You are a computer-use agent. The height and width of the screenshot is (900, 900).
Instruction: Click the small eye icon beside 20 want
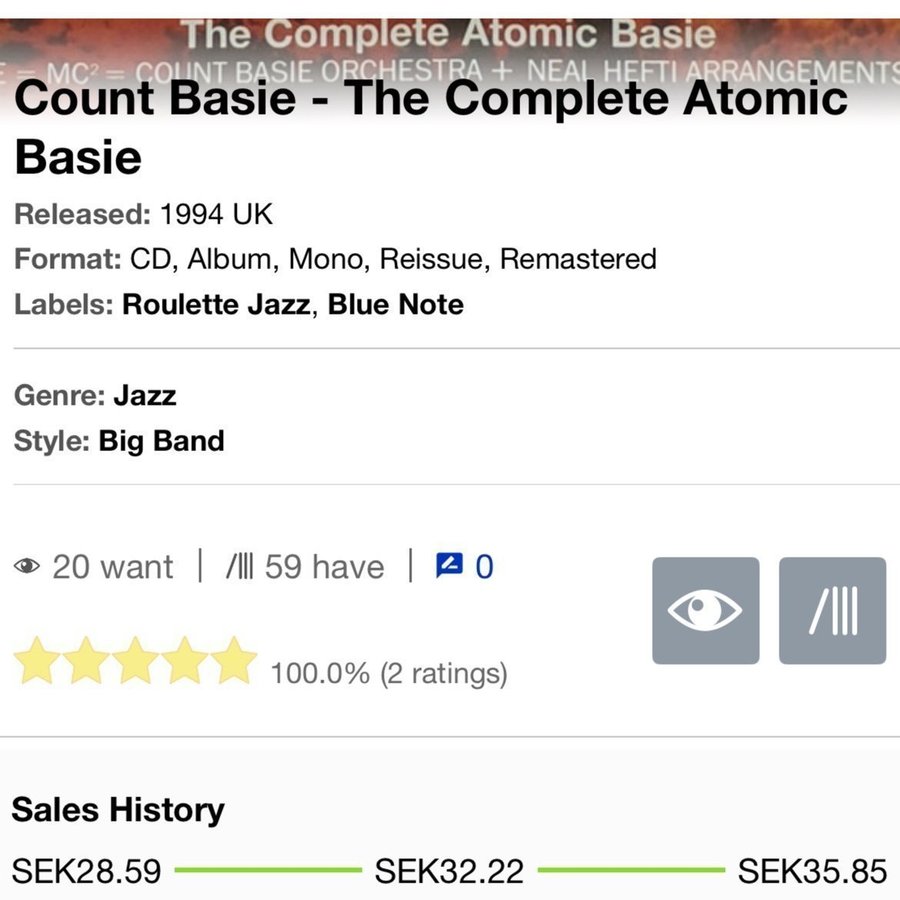tap(27, 567)
